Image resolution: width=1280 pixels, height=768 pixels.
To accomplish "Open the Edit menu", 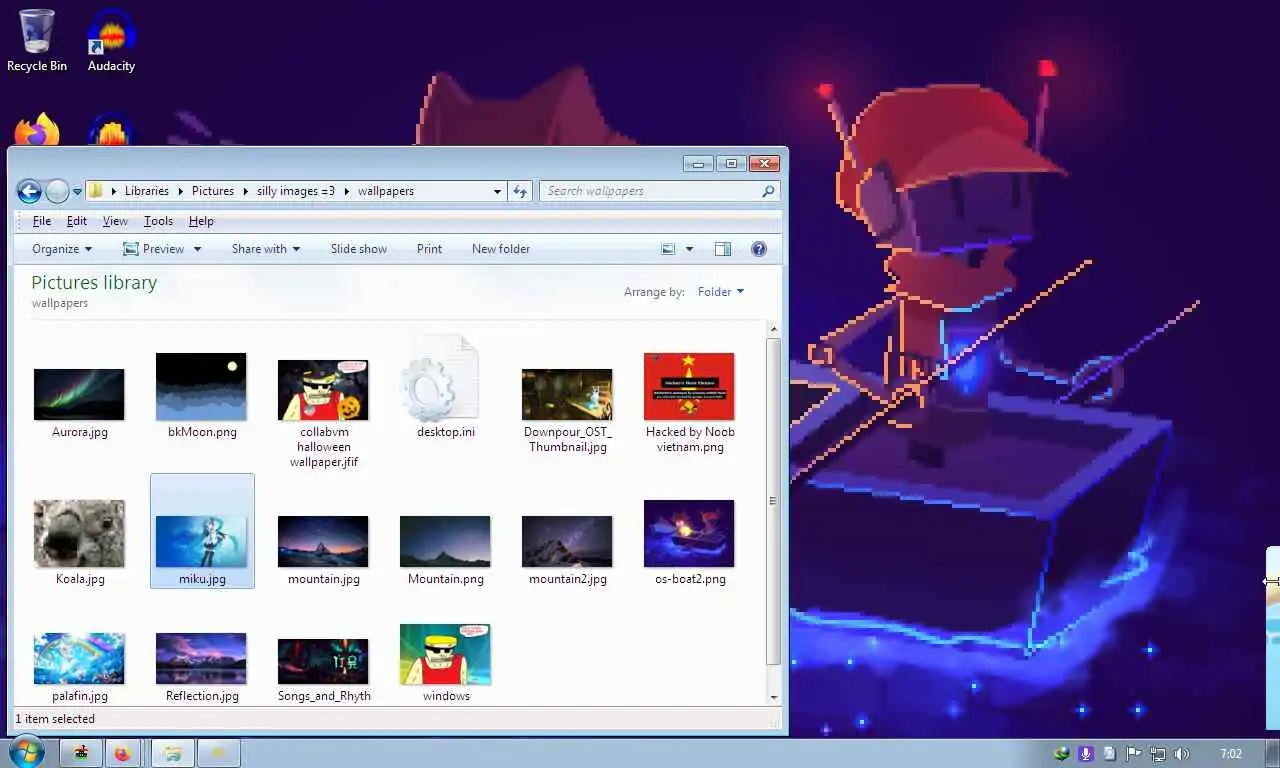I will 77,221.
